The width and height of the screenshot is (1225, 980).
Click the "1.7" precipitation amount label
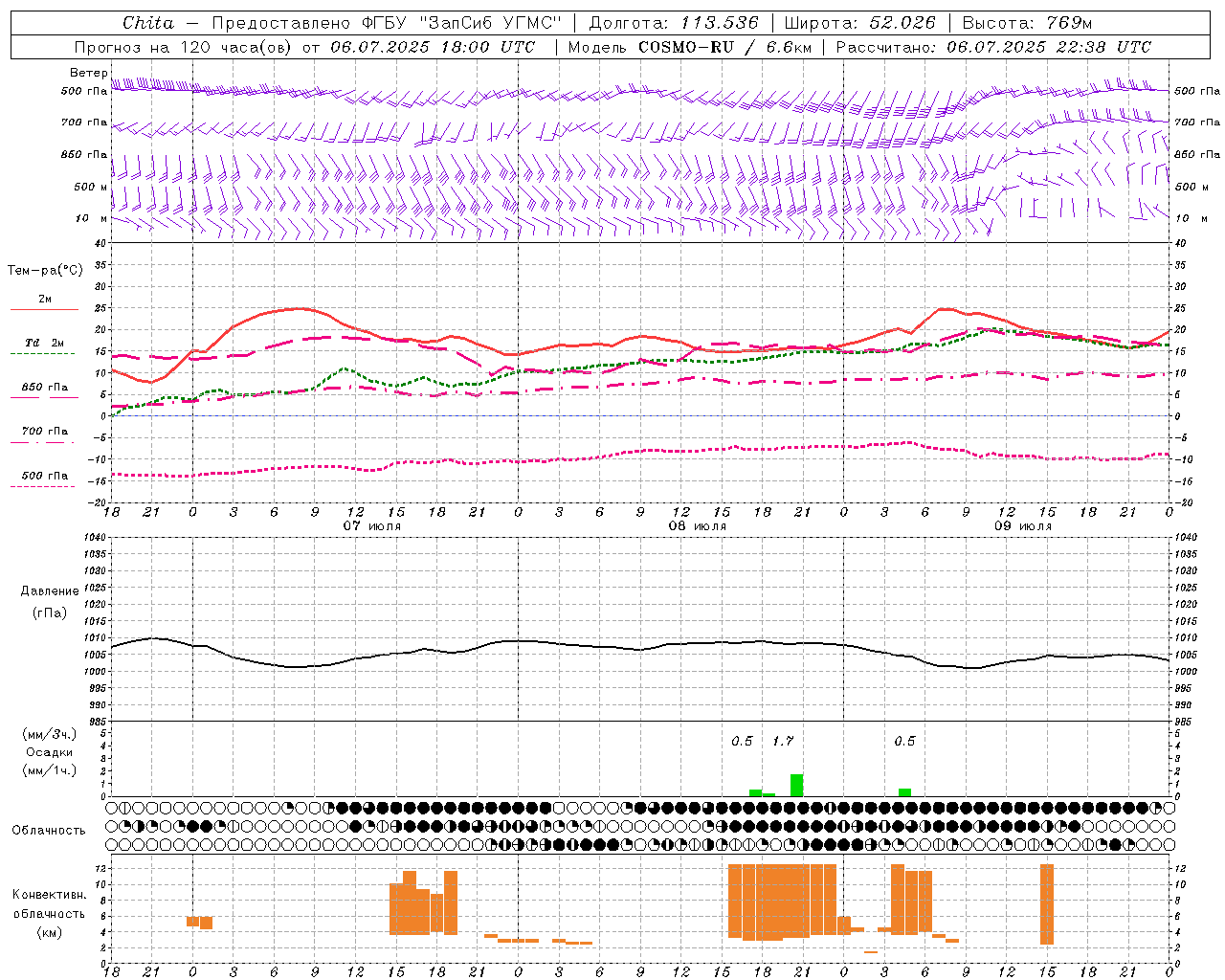pyautogui.click(x=783, y=741)
